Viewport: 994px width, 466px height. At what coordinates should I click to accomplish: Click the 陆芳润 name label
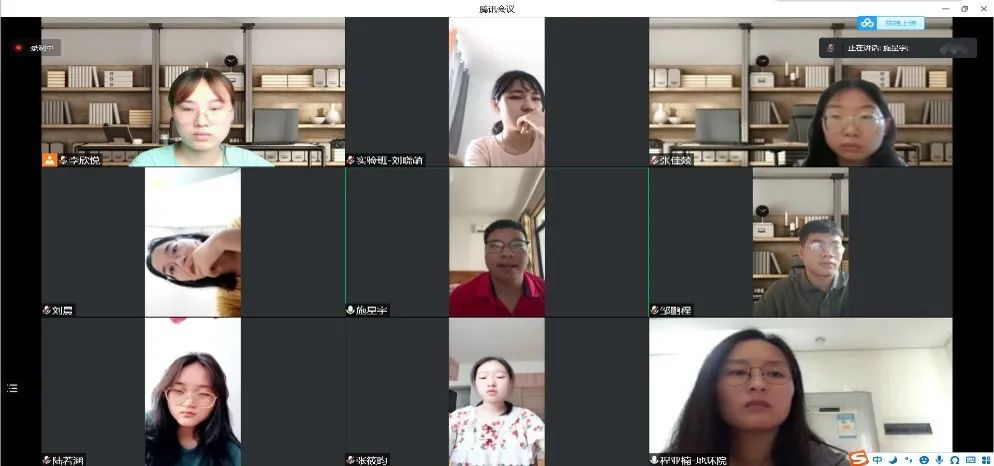(x=68, y=460)
